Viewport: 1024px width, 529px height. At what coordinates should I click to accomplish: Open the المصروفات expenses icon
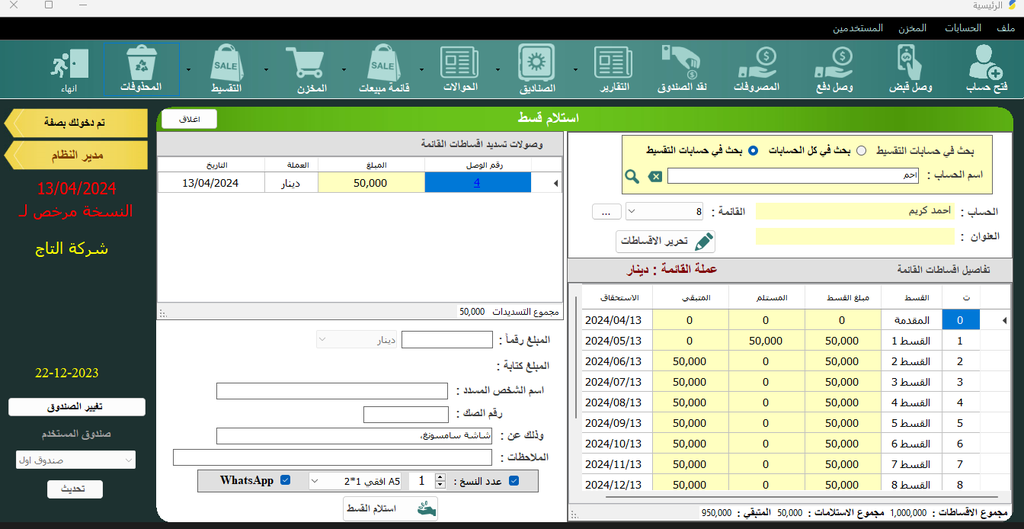tap(756, 69)
